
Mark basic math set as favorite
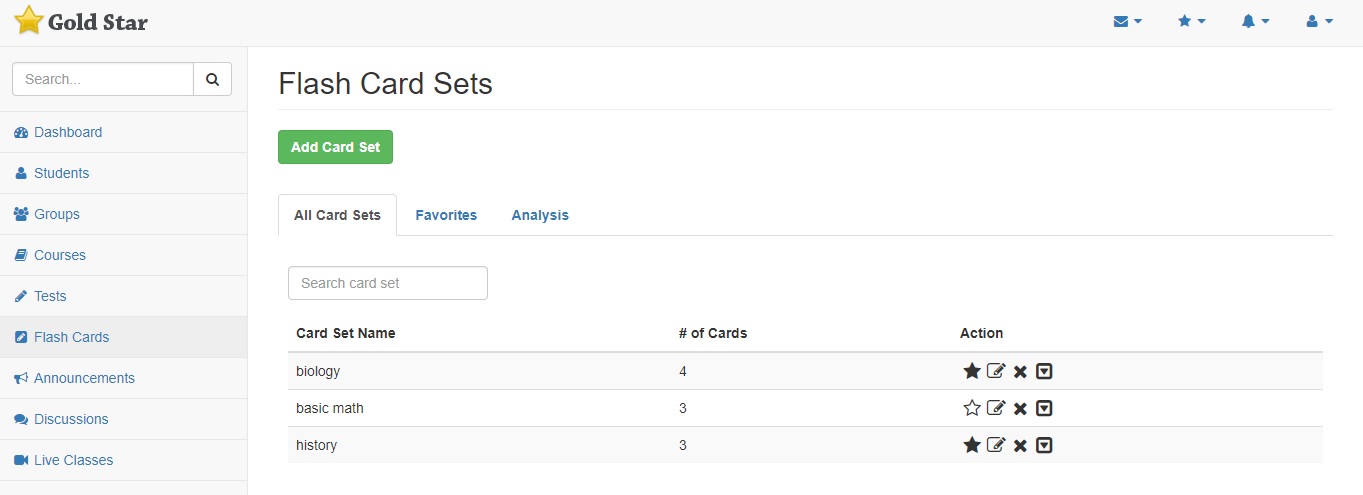click(972, 408)
